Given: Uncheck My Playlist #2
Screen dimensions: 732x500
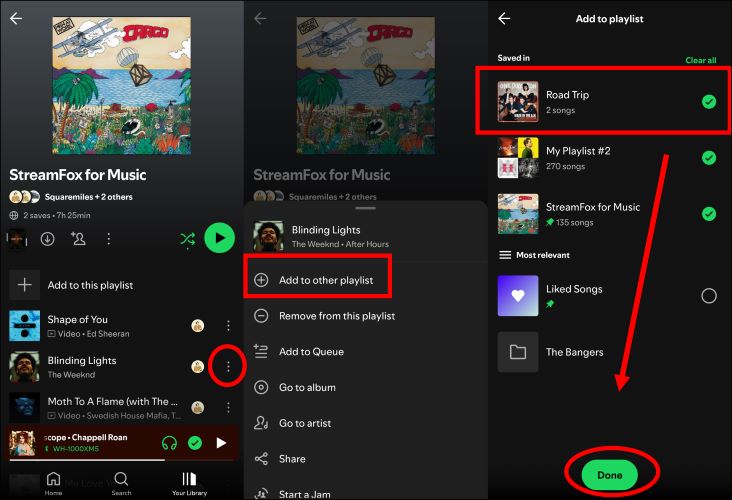Looking at the screenshot, I should click(x=709, y=158).
